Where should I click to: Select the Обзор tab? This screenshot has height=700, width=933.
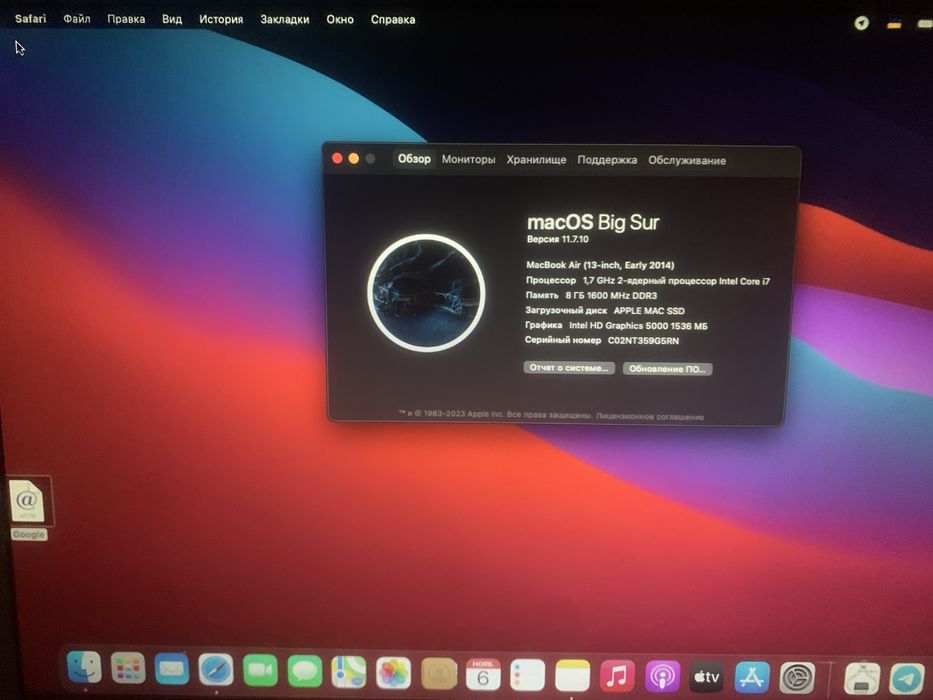point(414,159)
